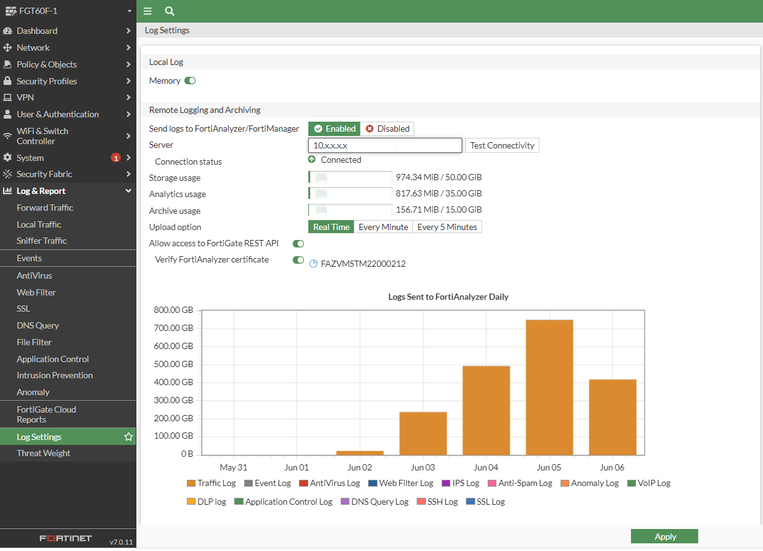Click the Test Connectivity button
The width and height of the screenshot is (763, 551).
[x=503, y=146]
